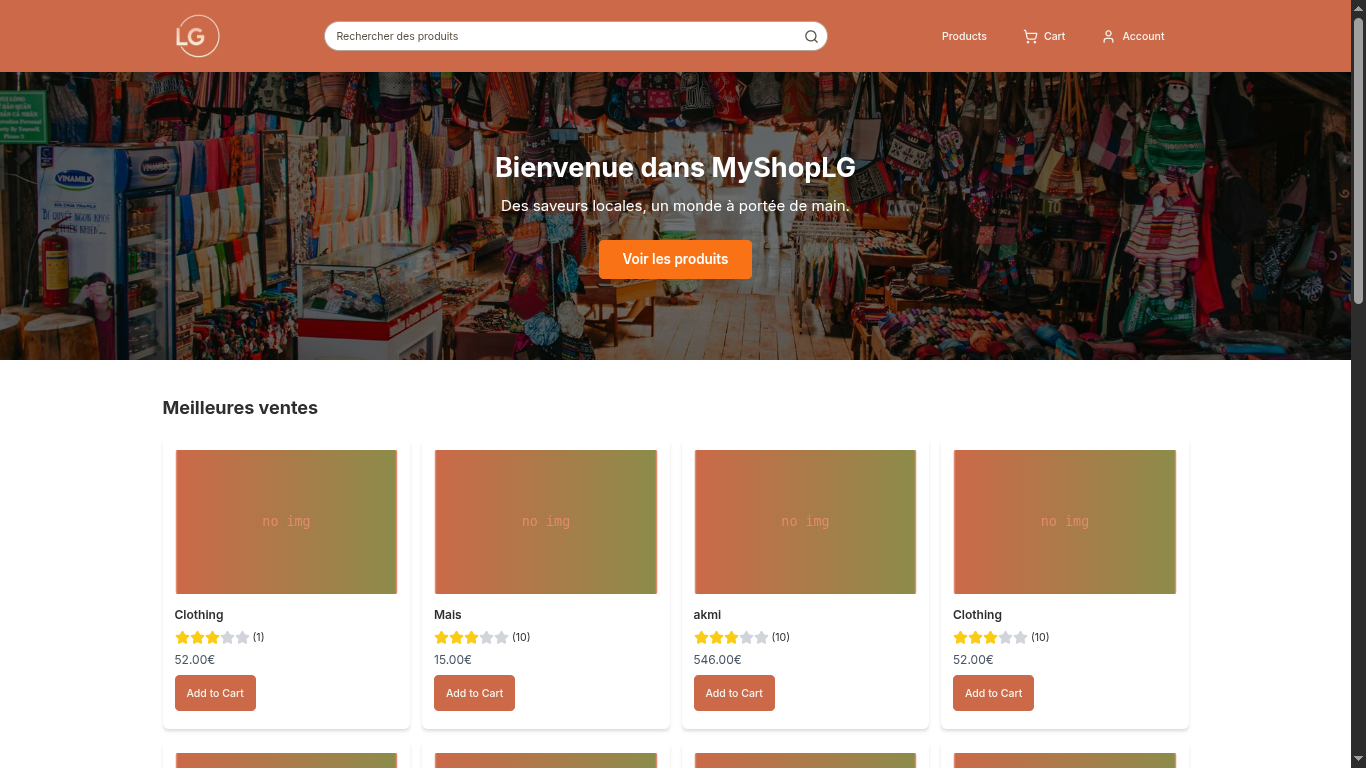Add the Clothing item with 1 review to cart

tap(215, 693)
